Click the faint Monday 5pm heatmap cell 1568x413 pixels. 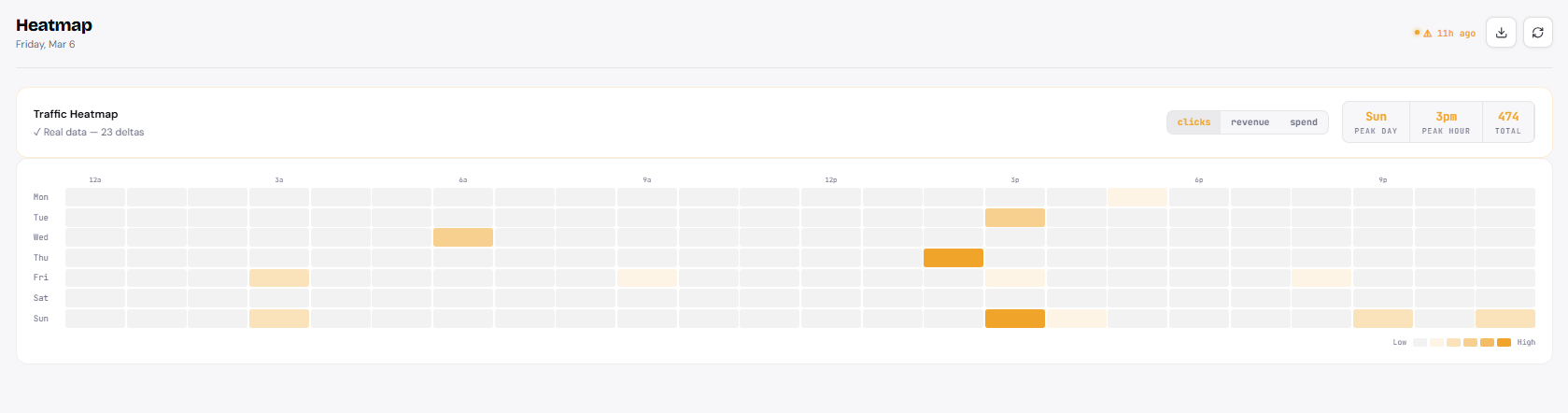pos(1137,197)
